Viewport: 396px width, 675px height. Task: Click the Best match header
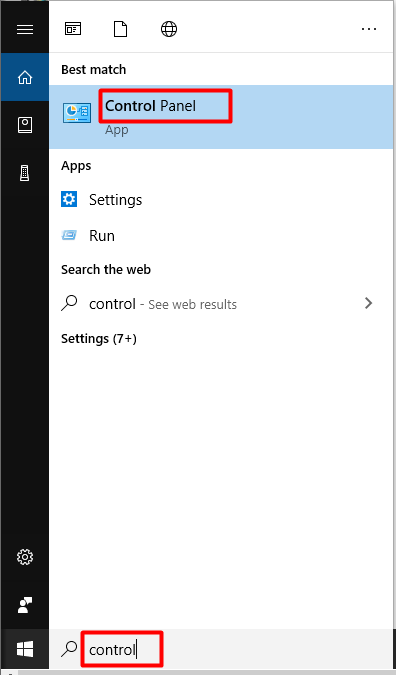point(93,69)
